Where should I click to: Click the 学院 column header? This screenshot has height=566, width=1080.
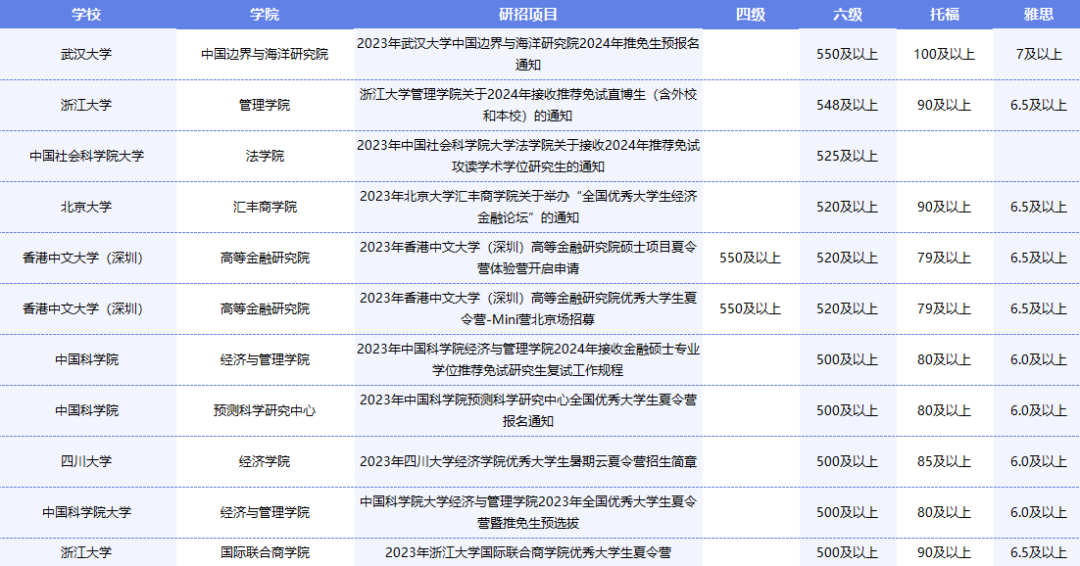[x=264, y=14]
